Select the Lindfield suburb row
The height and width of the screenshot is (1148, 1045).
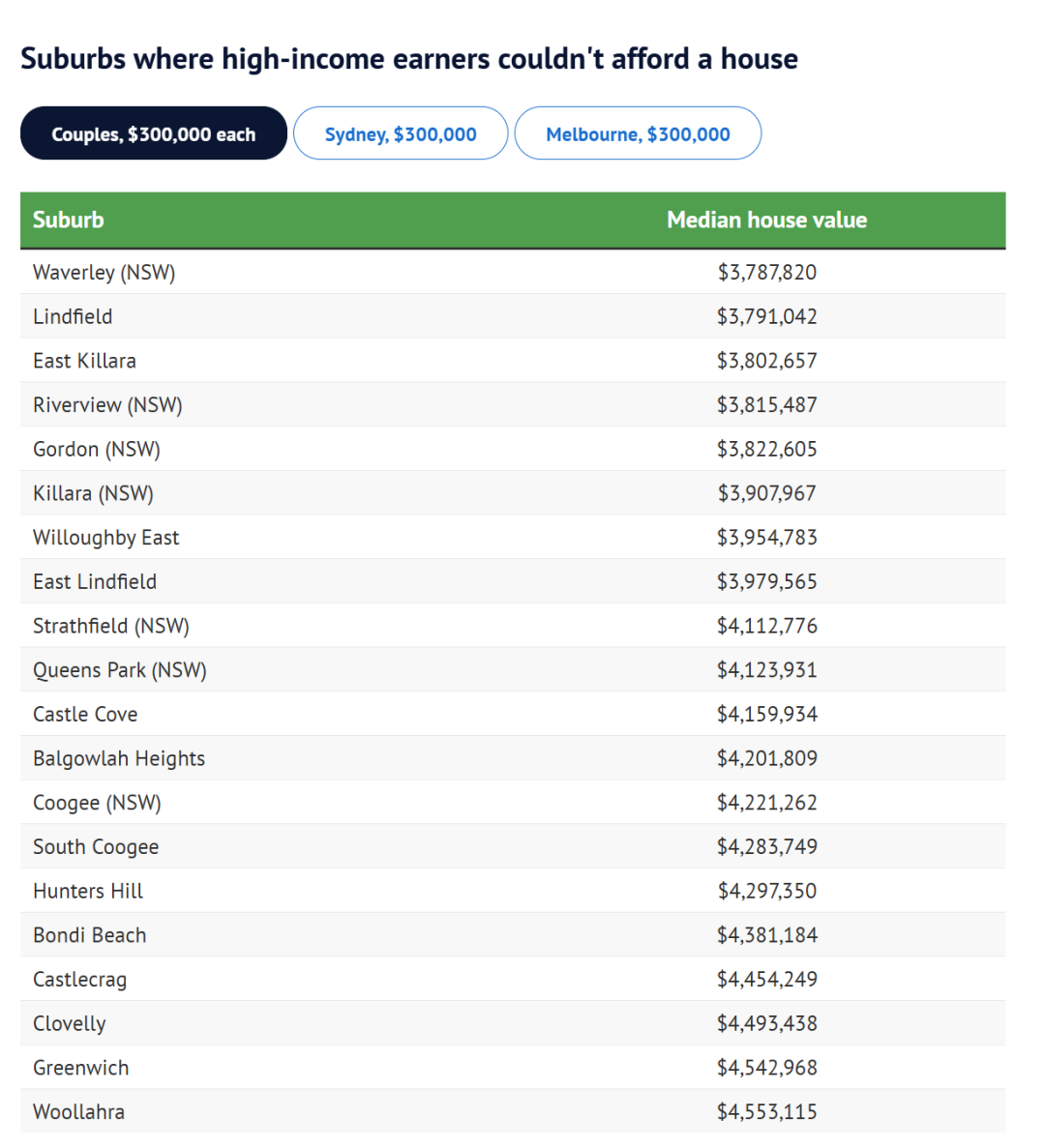tap(513, 316)
